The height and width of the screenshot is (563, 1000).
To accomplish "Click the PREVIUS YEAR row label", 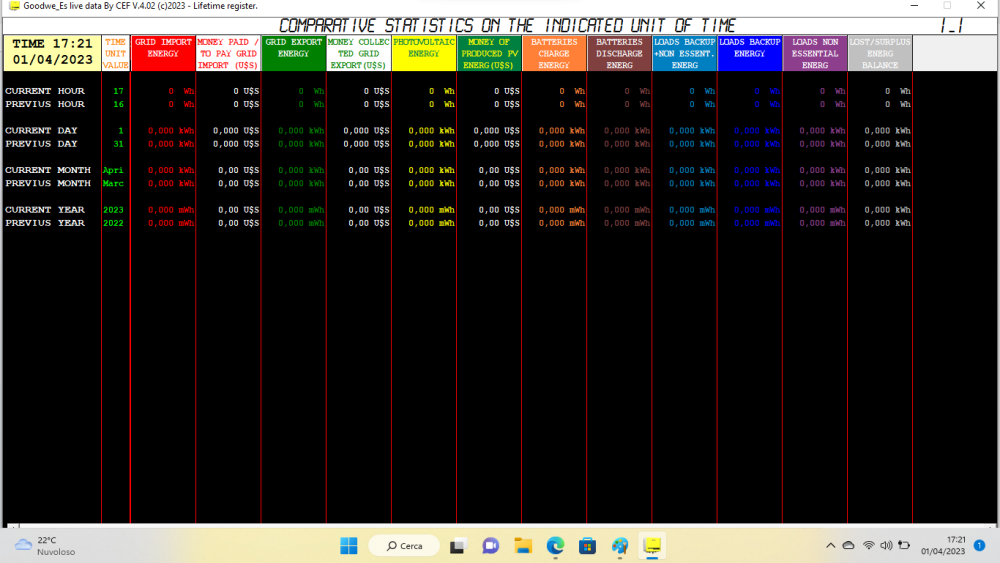I will click(x=45, y=223).
